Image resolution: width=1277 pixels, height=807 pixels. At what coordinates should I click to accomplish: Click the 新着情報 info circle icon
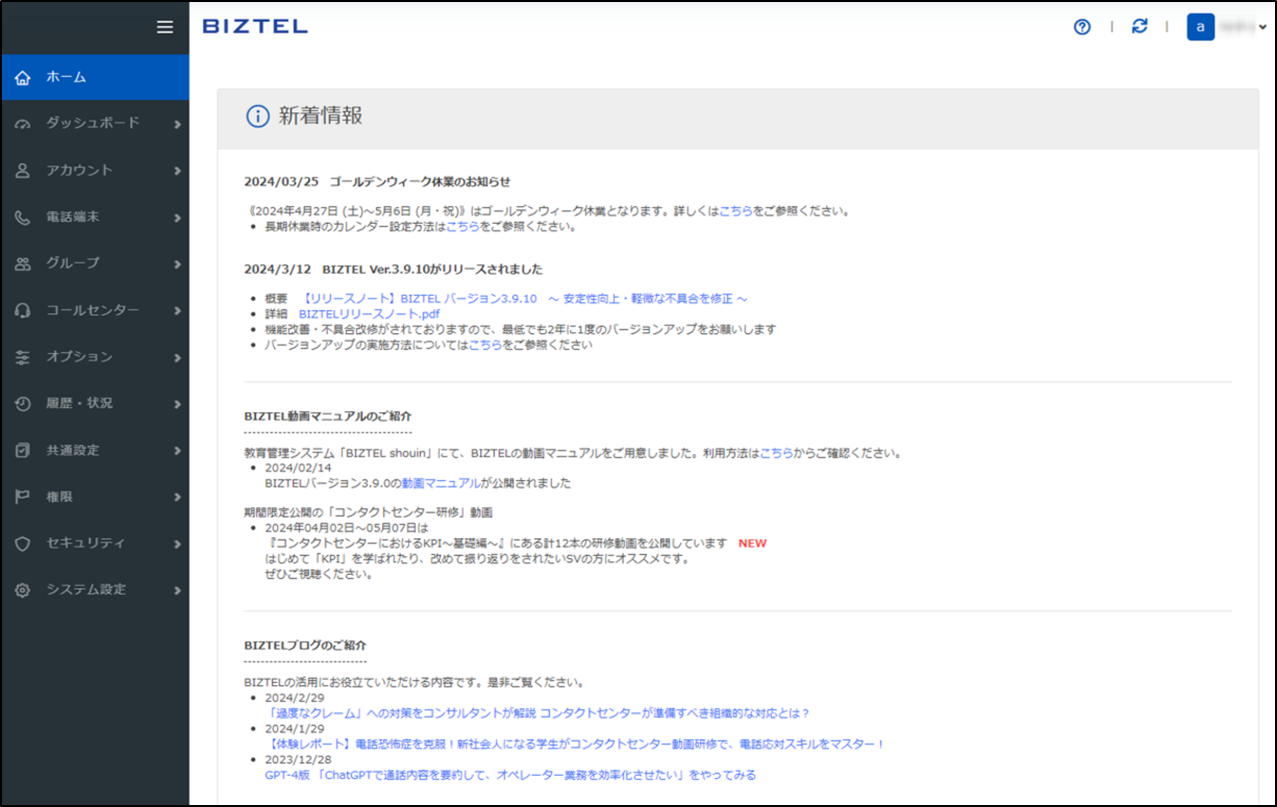click(x=258, y=116)
